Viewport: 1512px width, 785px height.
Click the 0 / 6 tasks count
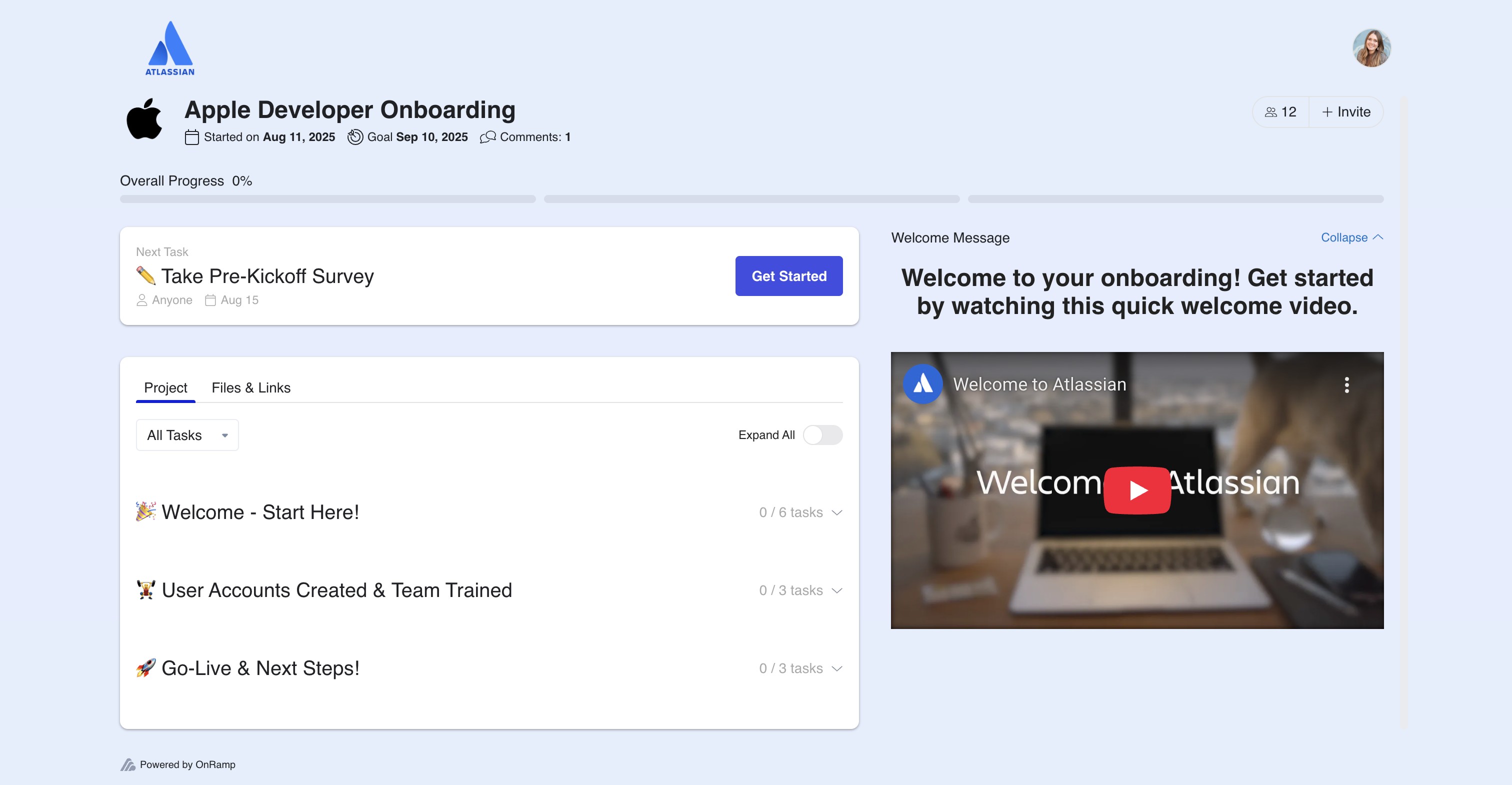click(790, 512)
